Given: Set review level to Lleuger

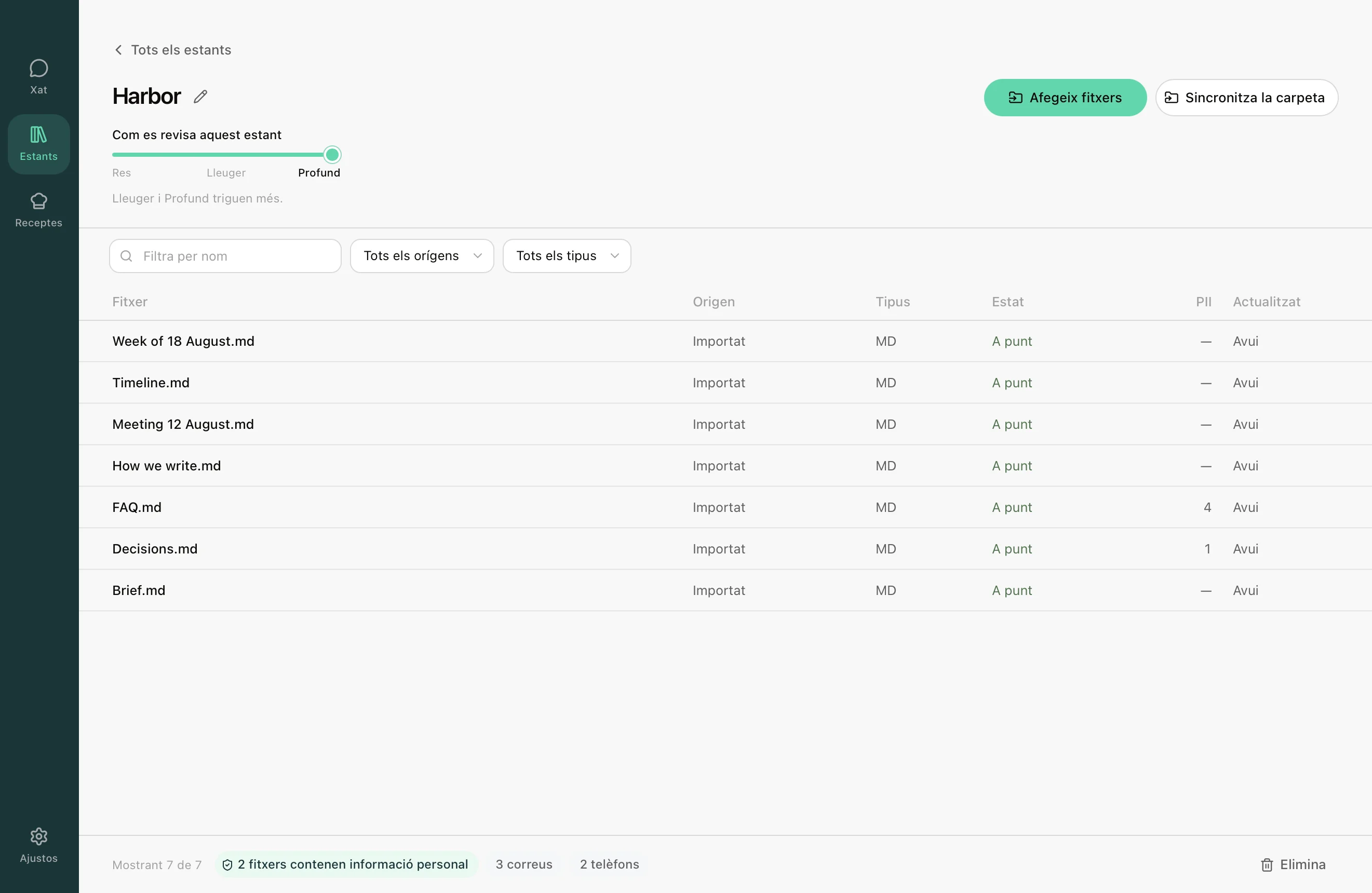Looking at the screenshot, I should tap(226, 172).
